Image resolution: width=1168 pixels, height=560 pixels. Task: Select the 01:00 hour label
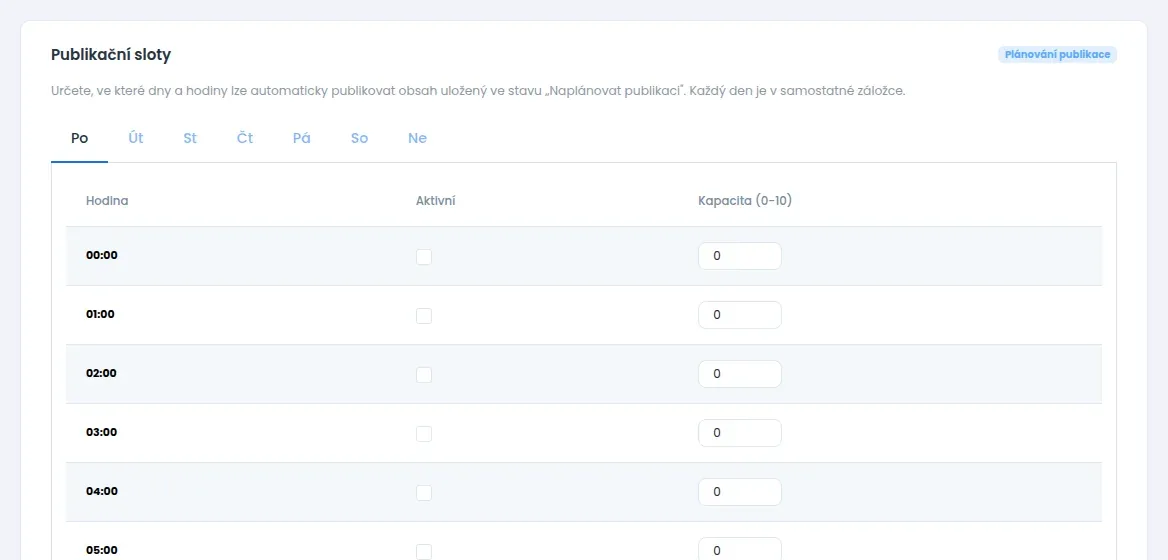pyautogui.click(x=101, y=314)
